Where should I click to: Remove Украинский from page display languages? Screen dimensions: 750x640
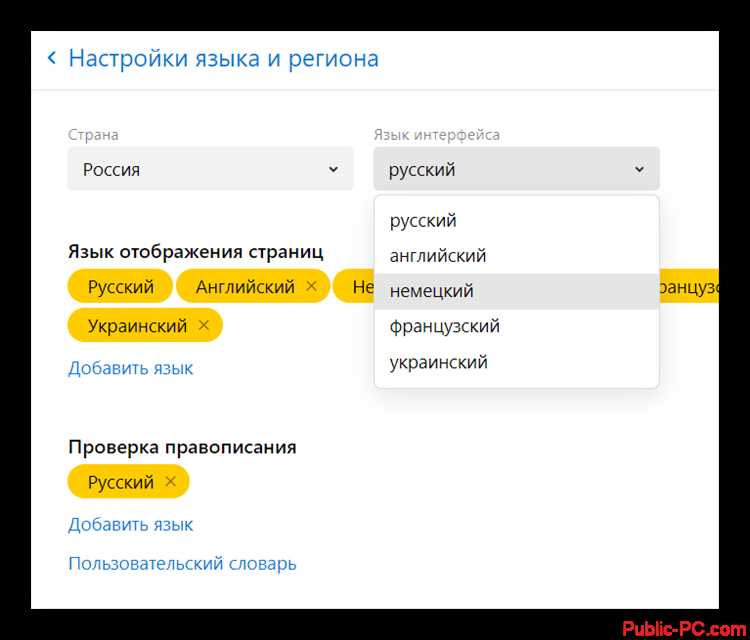point(204,326)
